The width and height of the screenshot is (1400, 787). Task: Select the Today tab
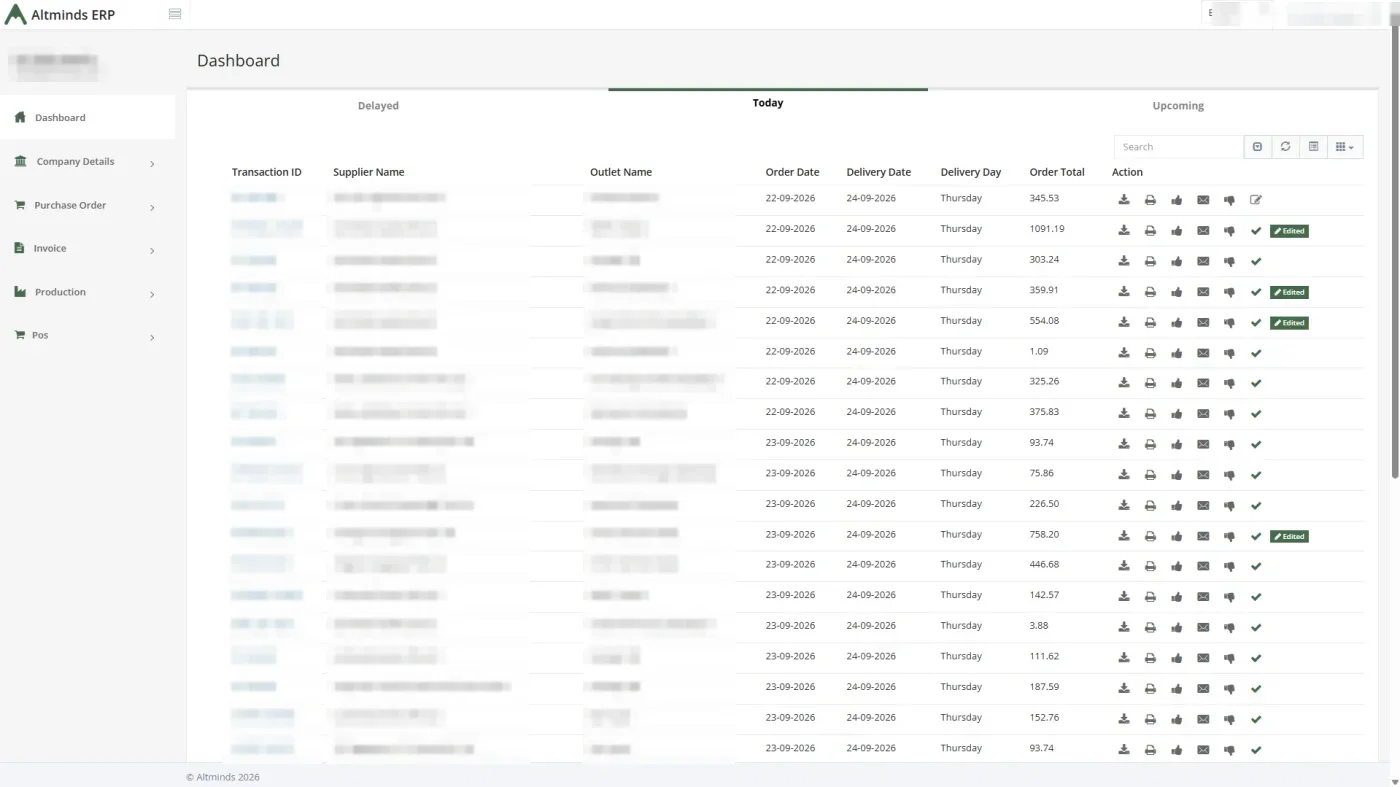[x=768, y=103]
